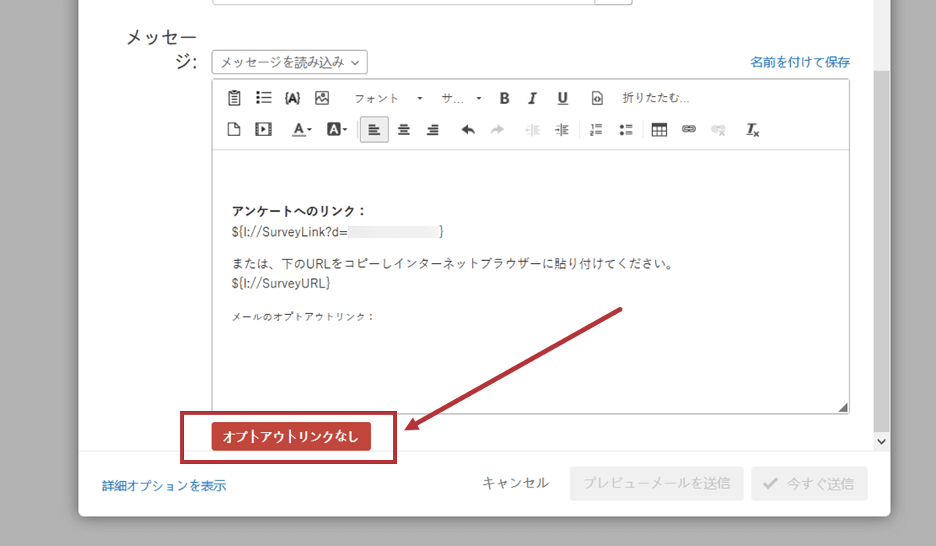Image resolution: width=936 pixels, height=546 pixels.
Task: Click the list icon next to the clipboard
Action: [x=263, y=98]
